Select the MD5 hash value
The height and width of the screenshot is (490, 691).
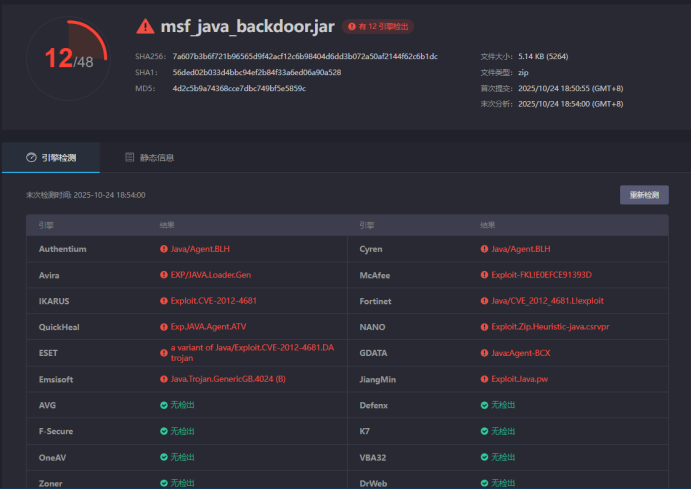pos(239,88)
